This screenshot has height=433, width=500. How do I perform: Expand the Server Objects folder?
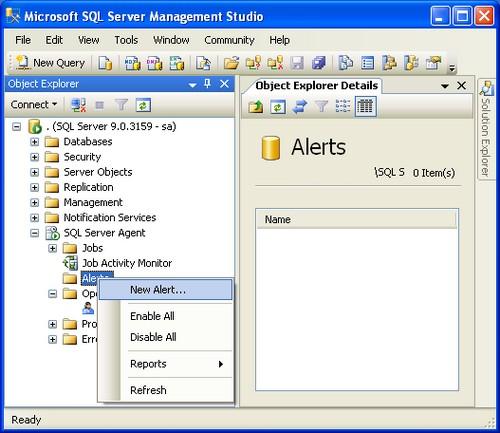pos(34,172)
